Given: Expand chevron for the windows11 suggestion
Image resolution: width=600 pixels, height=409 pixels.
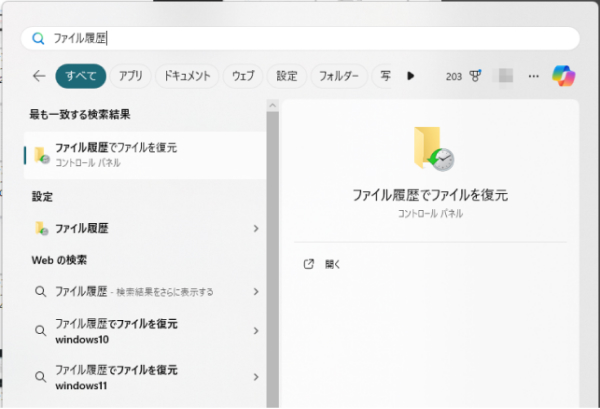Looking at the screenshot, I should coord(256,377).
